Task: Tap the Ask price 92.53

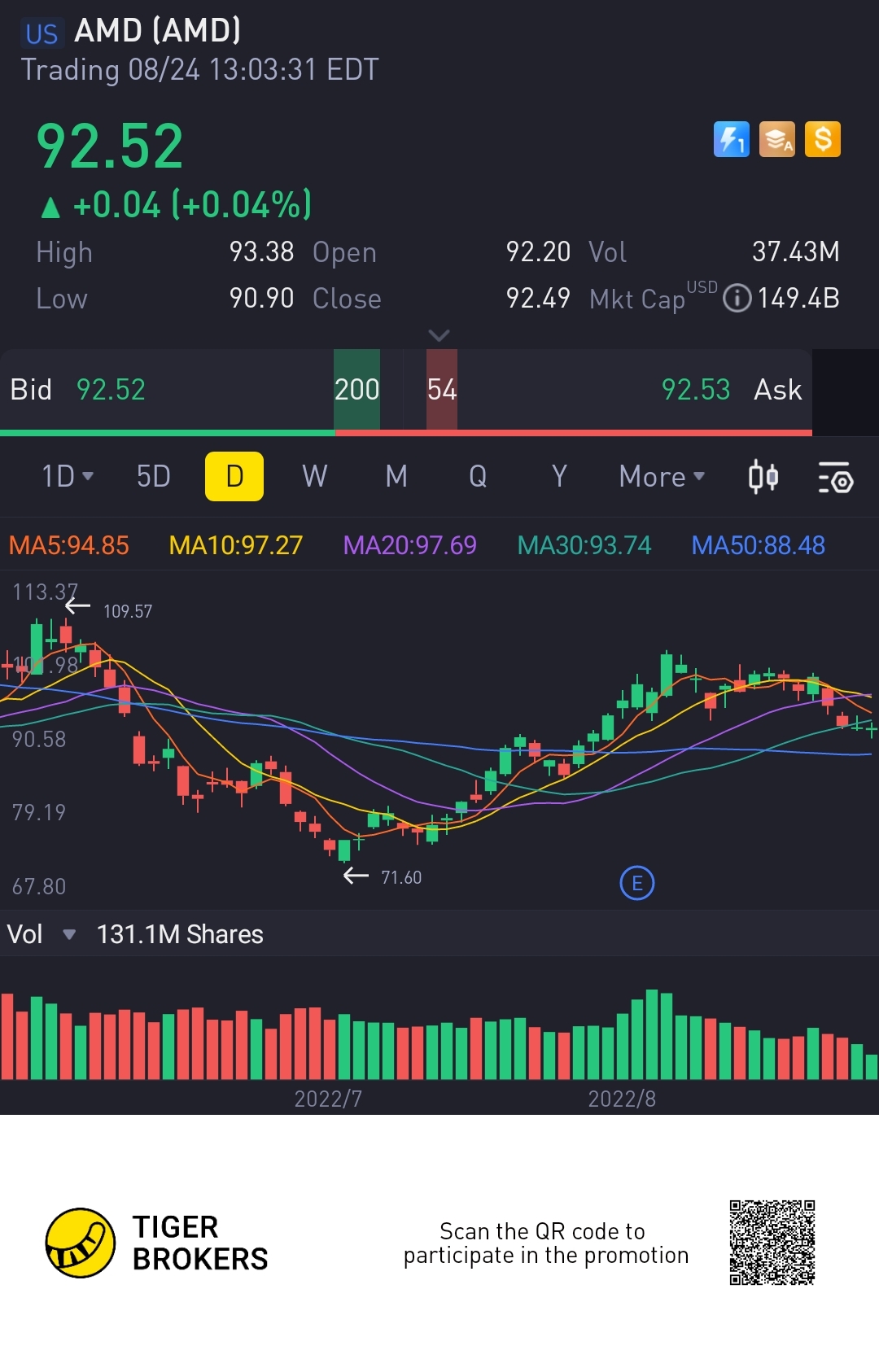Action: click(x=696, y=390)
